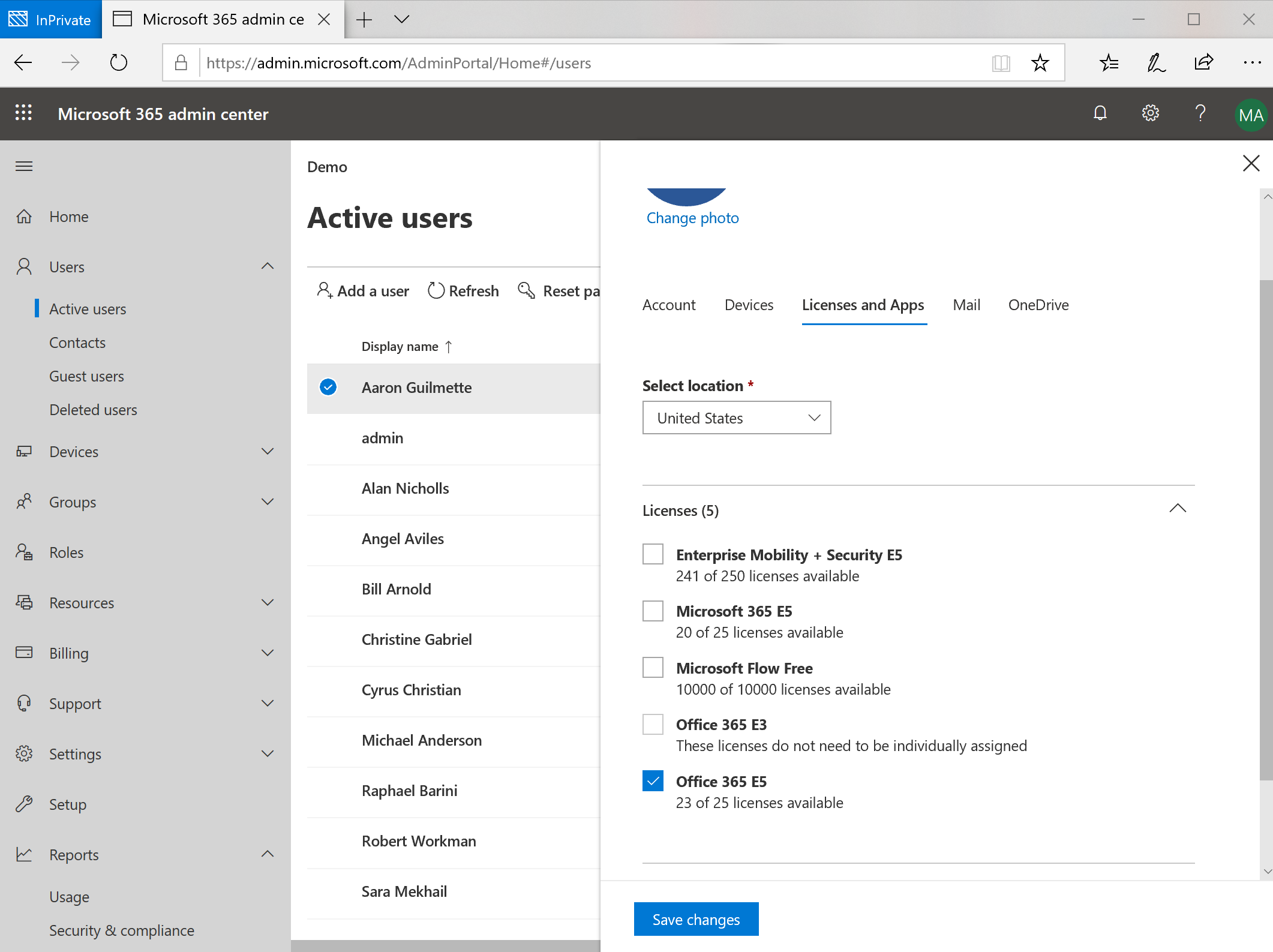This screenshot has height=952, width=1273.
Task: Open Select location dropdown United States
Action: pyautogui.click(x=737, y=418)
